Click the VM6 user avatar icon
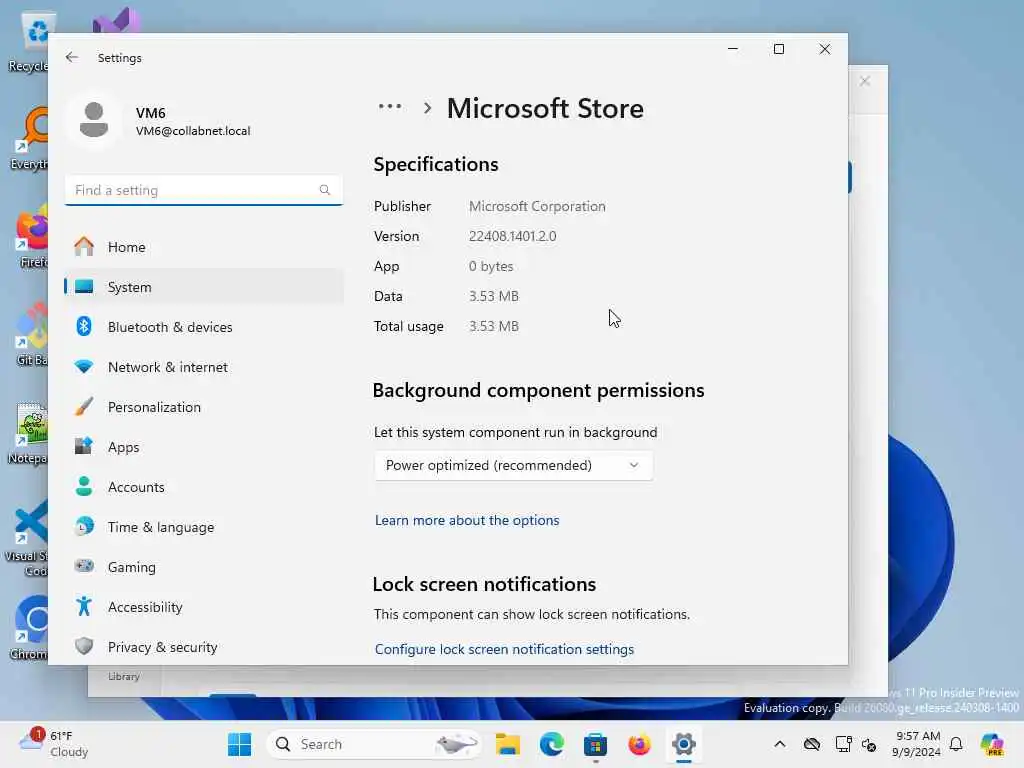Viewport: 1024px width, 768px height. 94,120
